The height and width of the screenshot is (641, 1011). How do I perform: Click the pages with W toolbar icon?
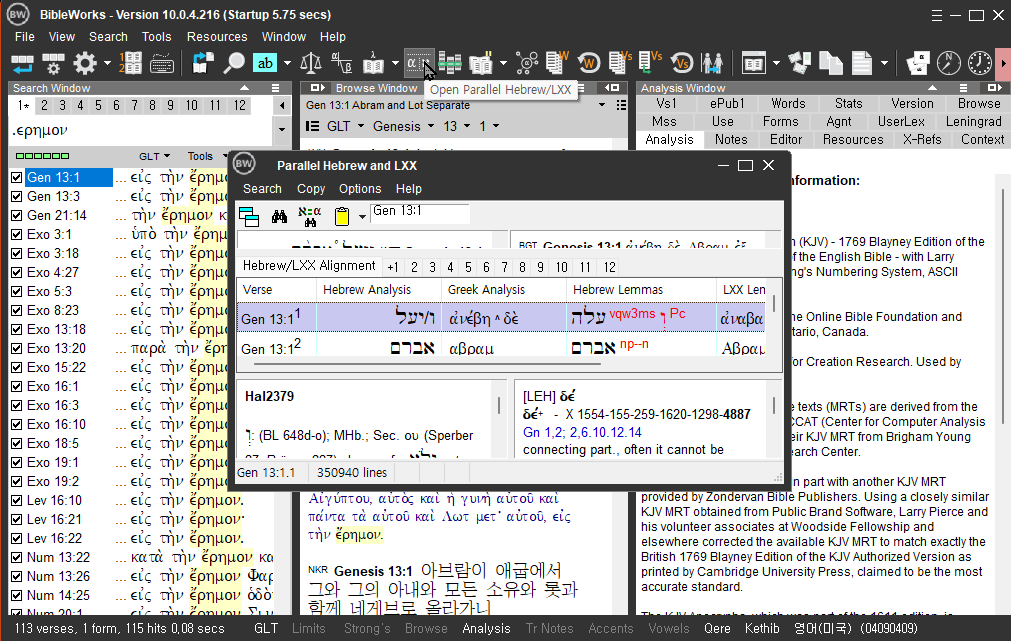[557, 63]
